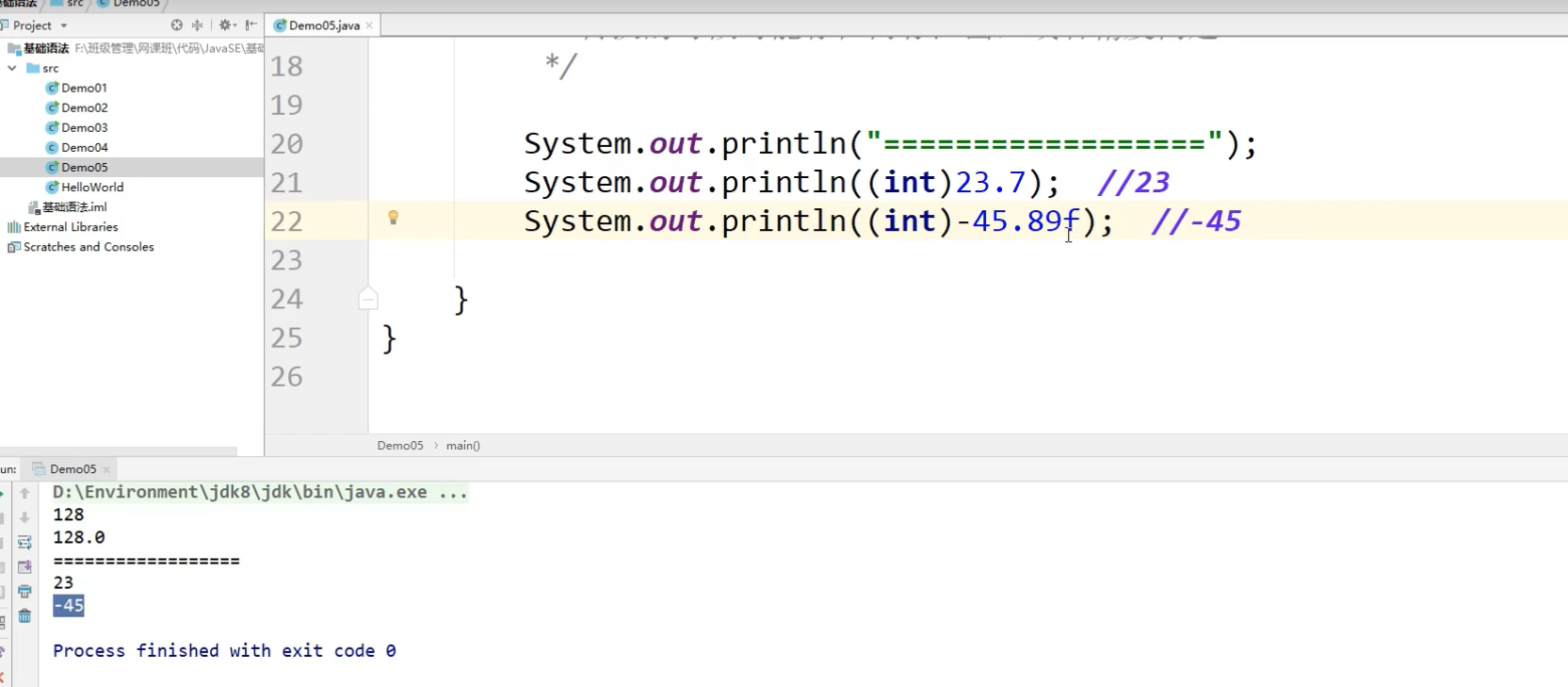1568x687 pixels.
Task: Click the down arrow in Run console
Action: pos(24,517)
